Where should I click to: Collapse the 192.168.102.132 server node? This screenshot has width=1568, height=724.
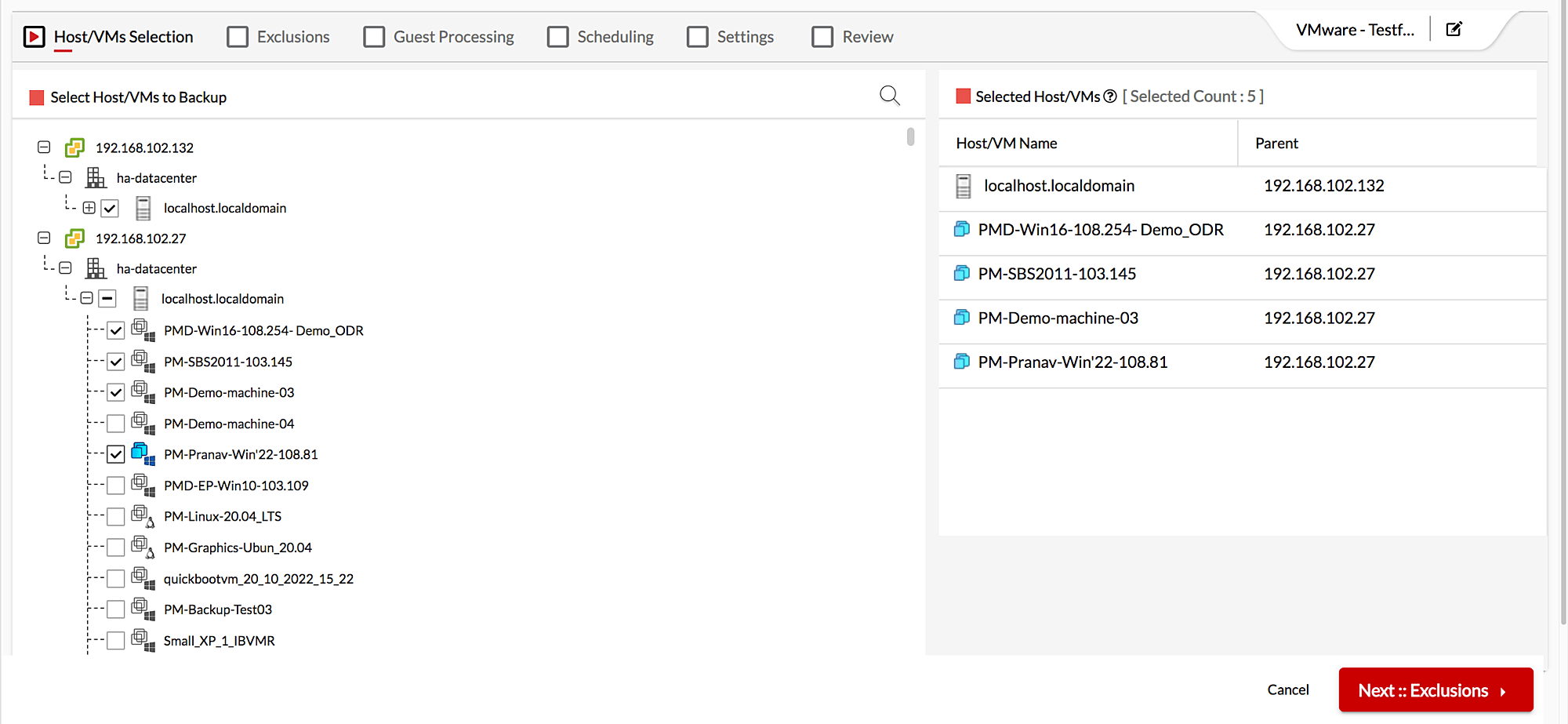click(44, 147)
